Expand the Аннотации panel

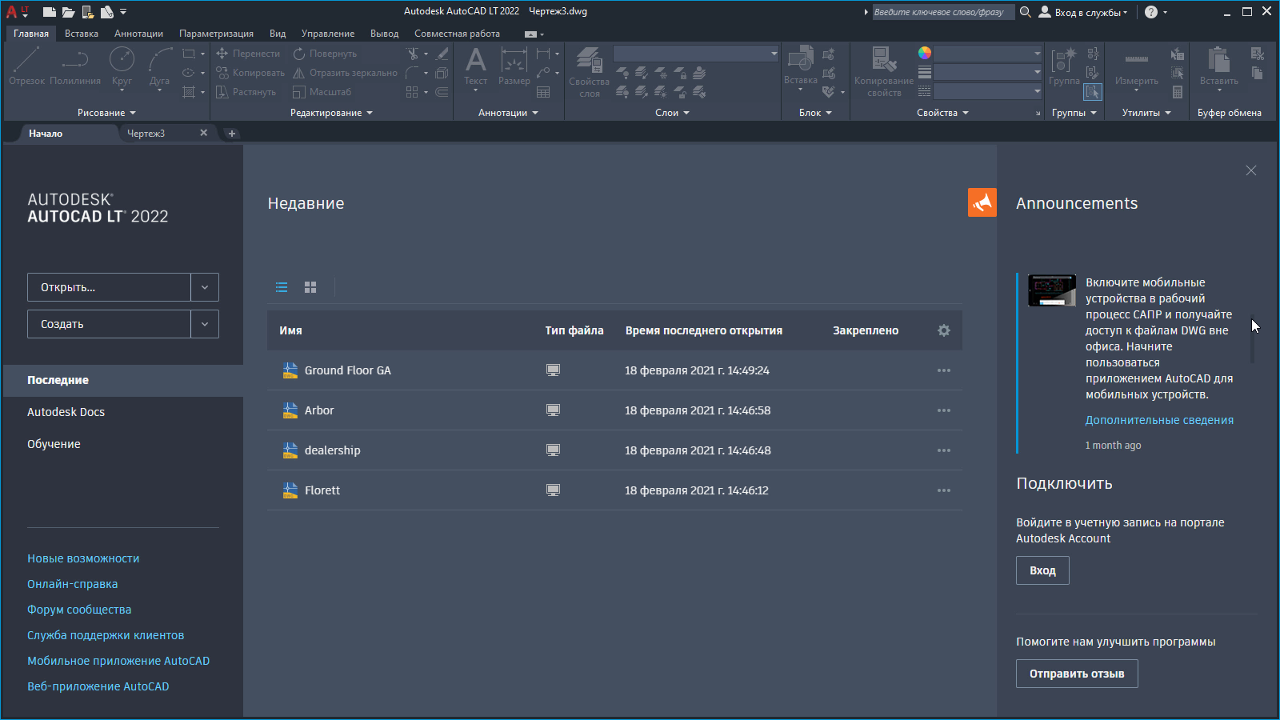[508, 113]
